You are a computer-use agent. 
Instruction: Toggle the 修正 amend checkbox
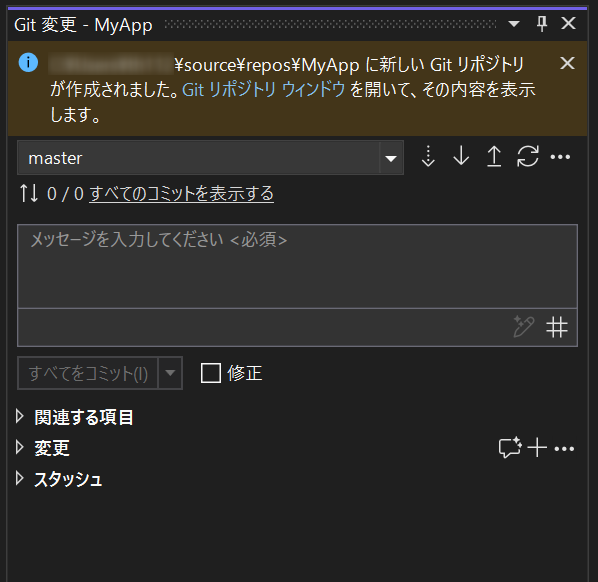211,373
